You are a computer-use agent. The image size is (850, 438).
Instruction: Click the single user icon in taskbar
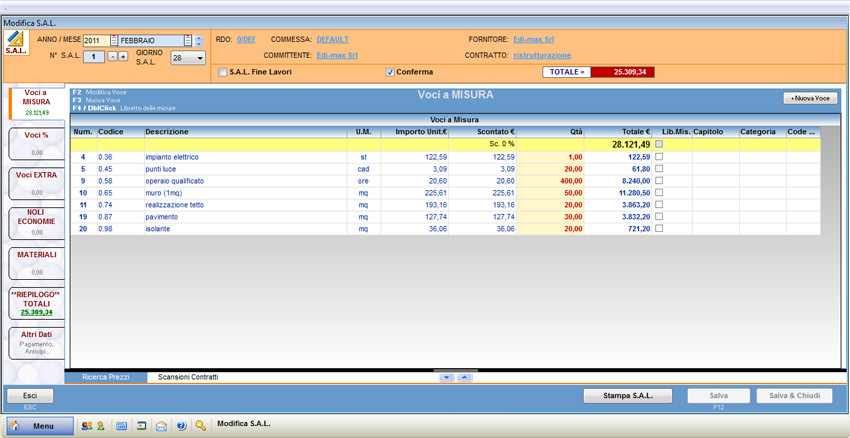101,426
